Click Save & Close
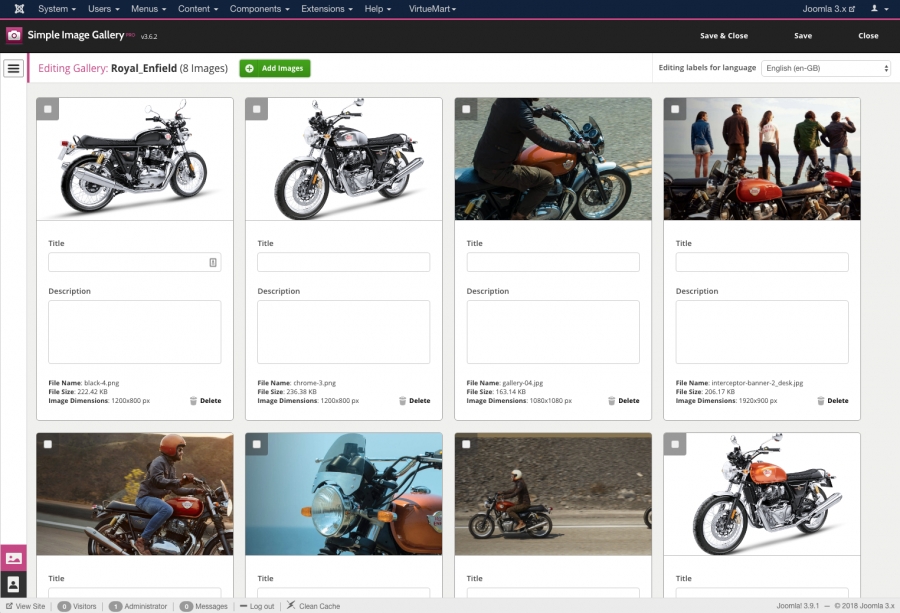Viewport: 900px width, 613px height. (x=724, y=36)
